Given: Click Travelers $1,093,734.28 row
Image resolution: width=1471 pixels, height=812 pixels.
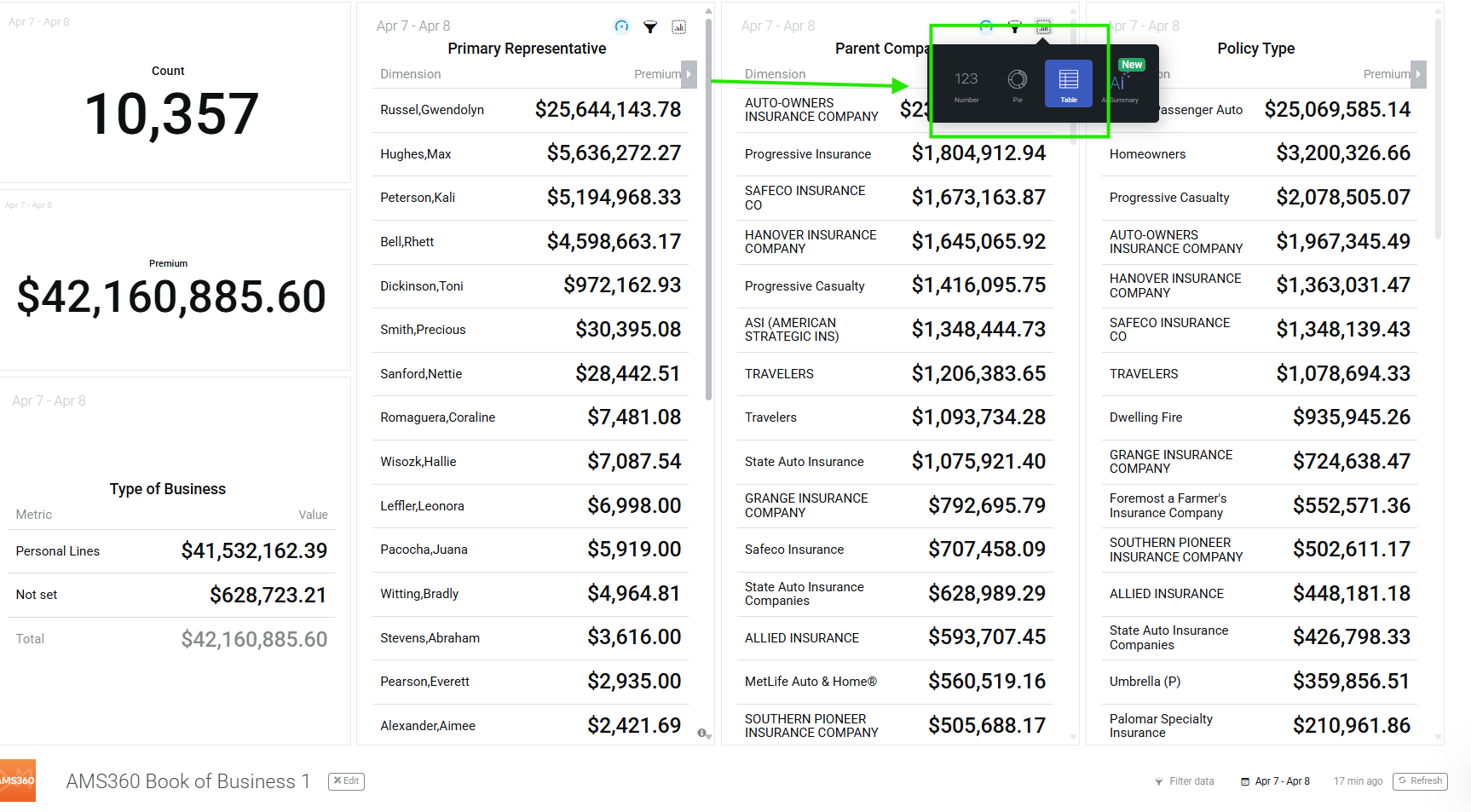Looking at the screenshot, I should (895, 418).
